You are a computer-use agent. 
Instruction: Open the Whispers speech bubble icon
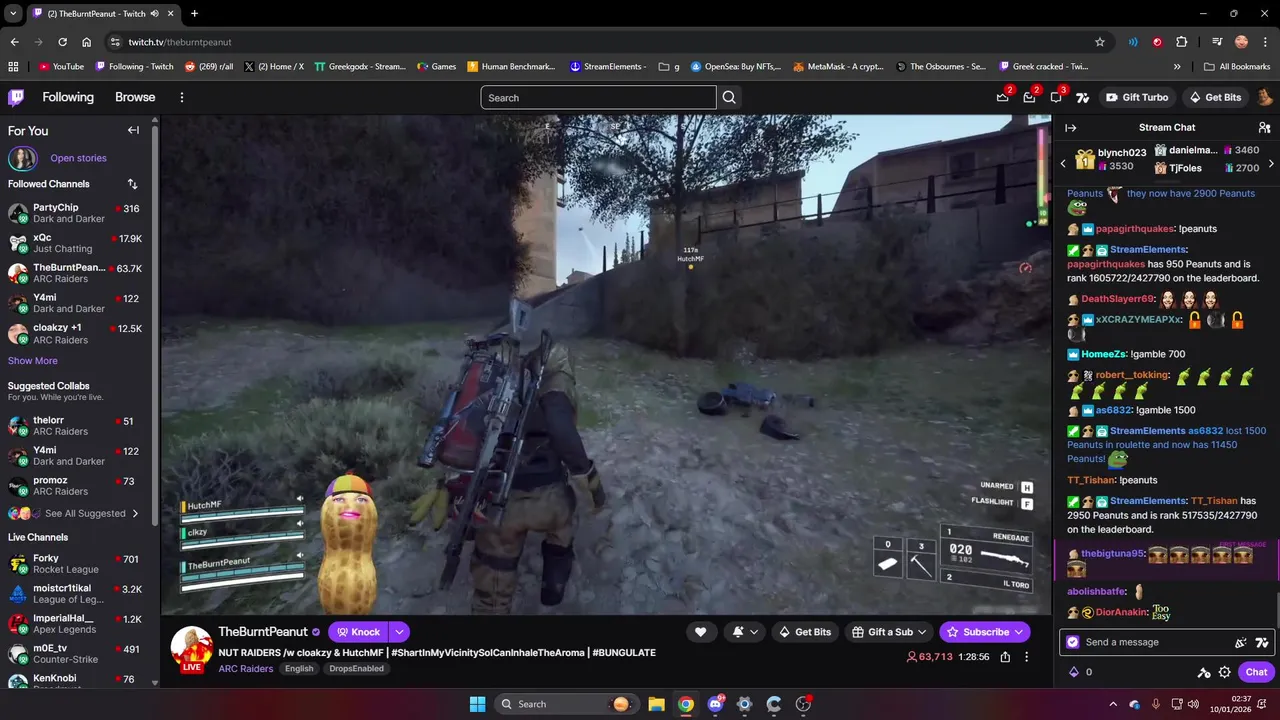click(1056, 97)
